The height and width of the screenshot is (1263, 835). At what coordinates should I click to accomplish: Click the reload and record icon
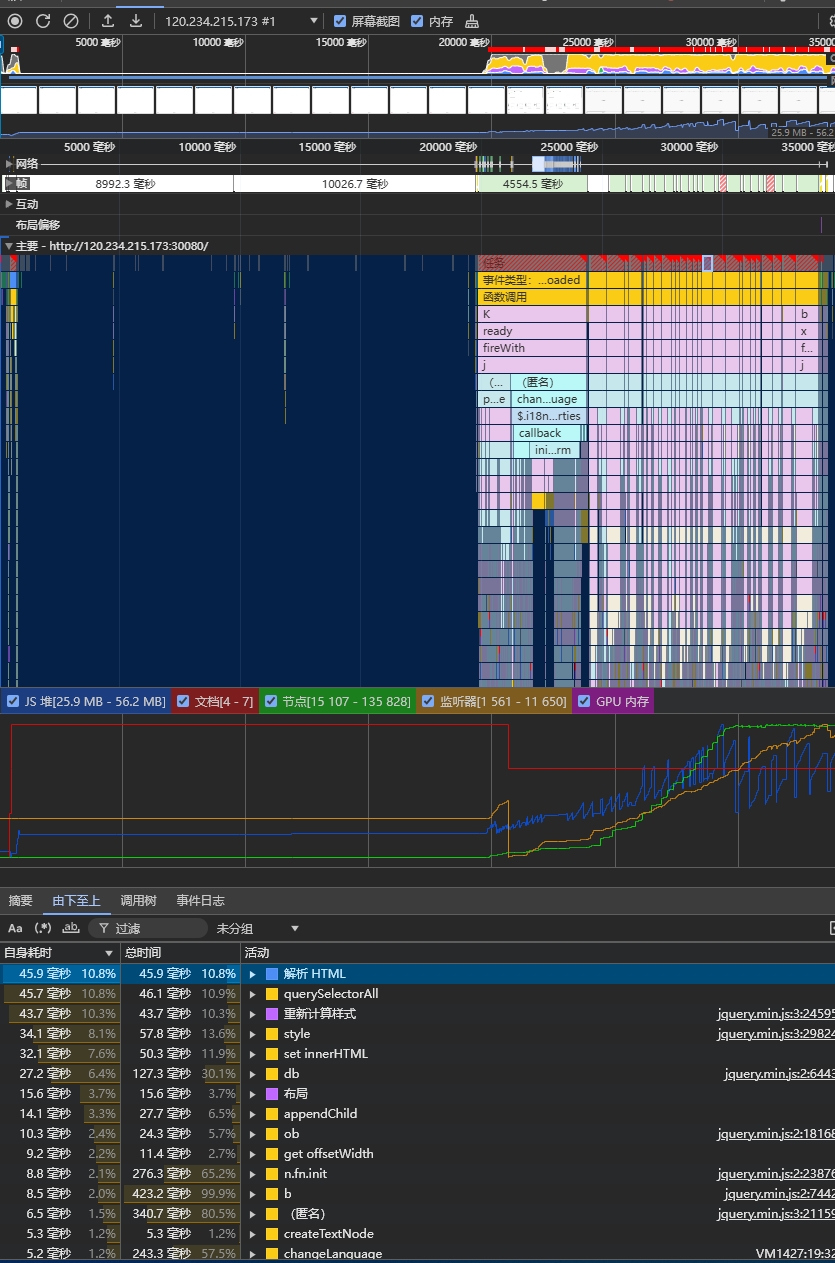click(43, 20)
